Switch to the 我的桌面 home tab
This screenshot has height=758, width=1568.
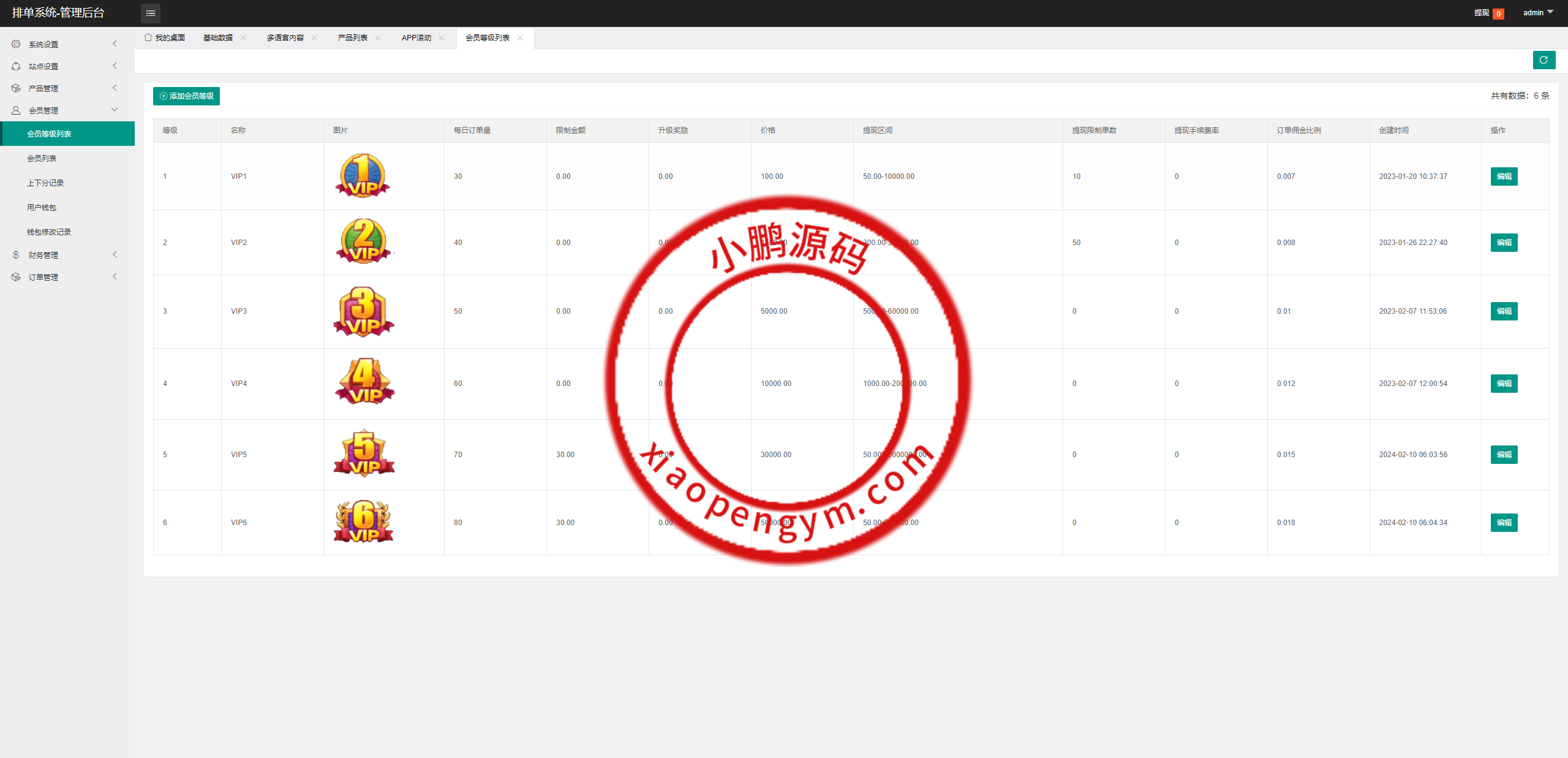[165, 38]
